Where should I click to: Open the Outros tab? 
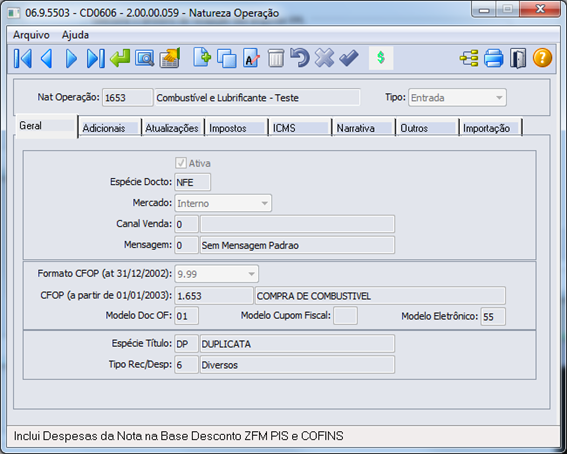click(427, 128)
